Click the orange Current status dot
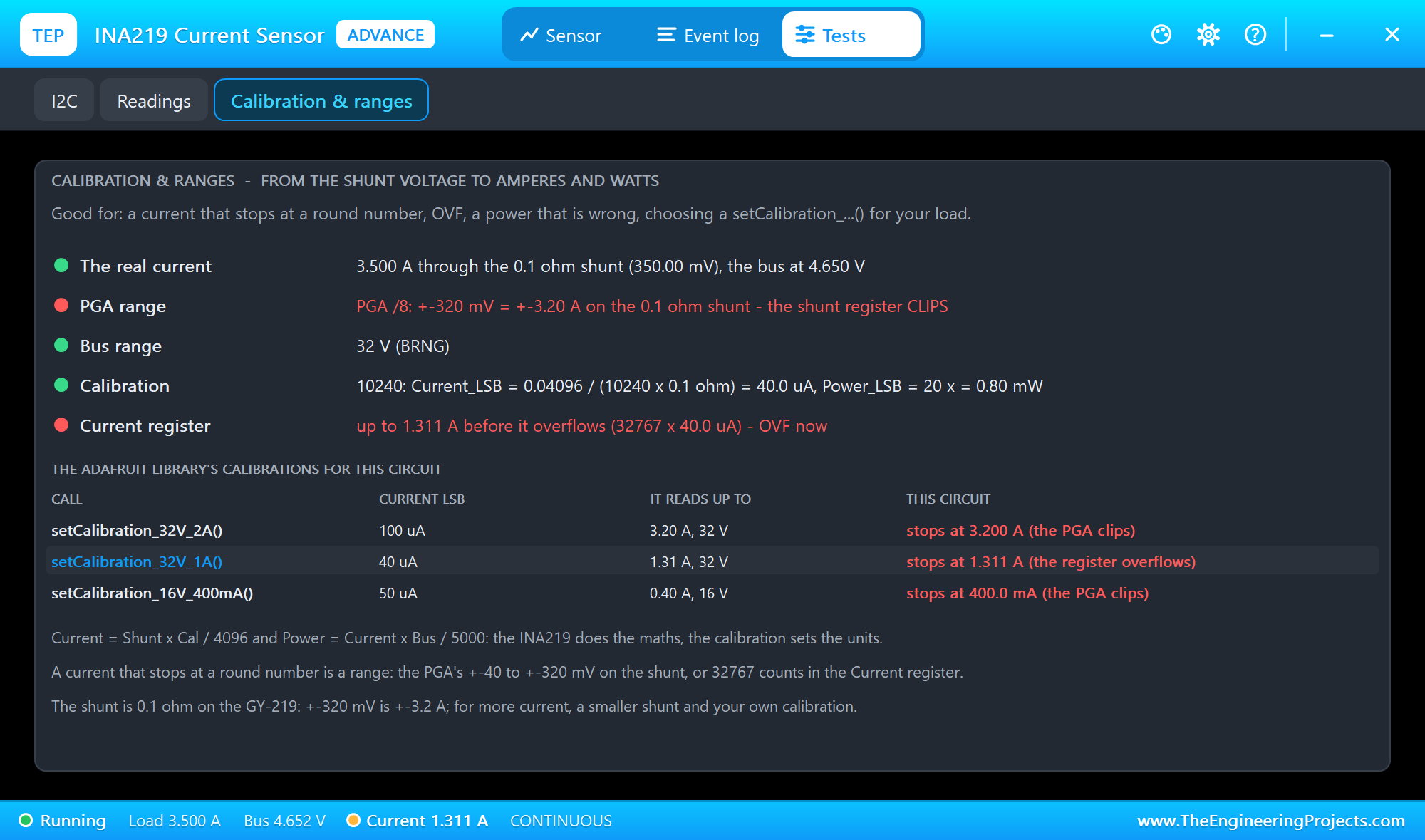 (x=353, y=820)
